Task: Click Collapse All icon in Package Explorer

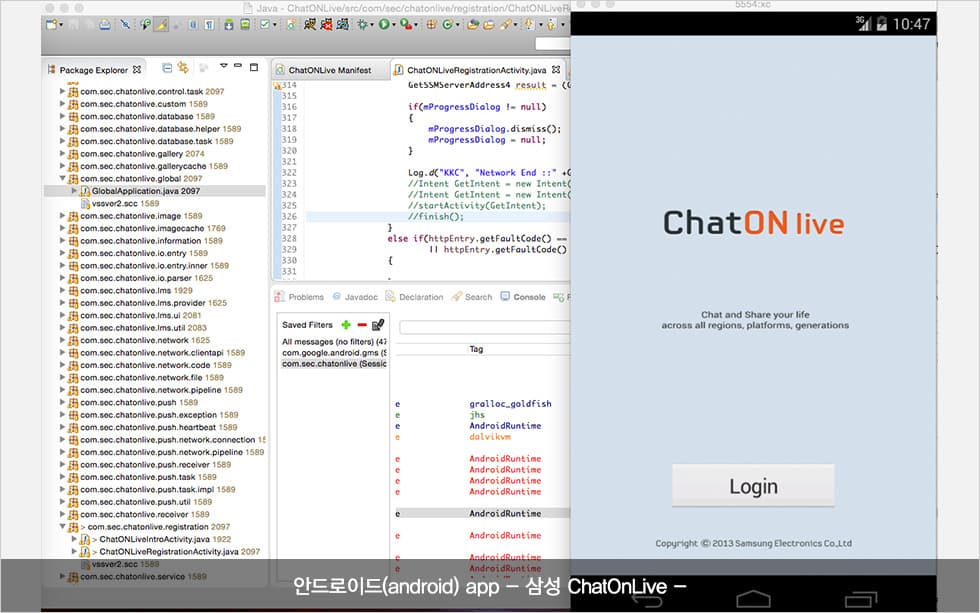Action: tap(167, 69)
